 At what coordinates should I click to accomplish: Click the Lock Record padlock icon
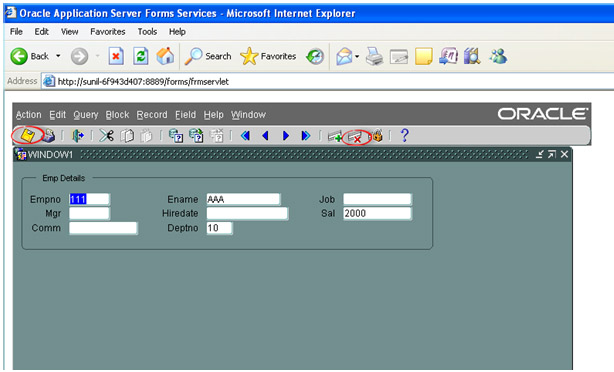pos(377,136)
